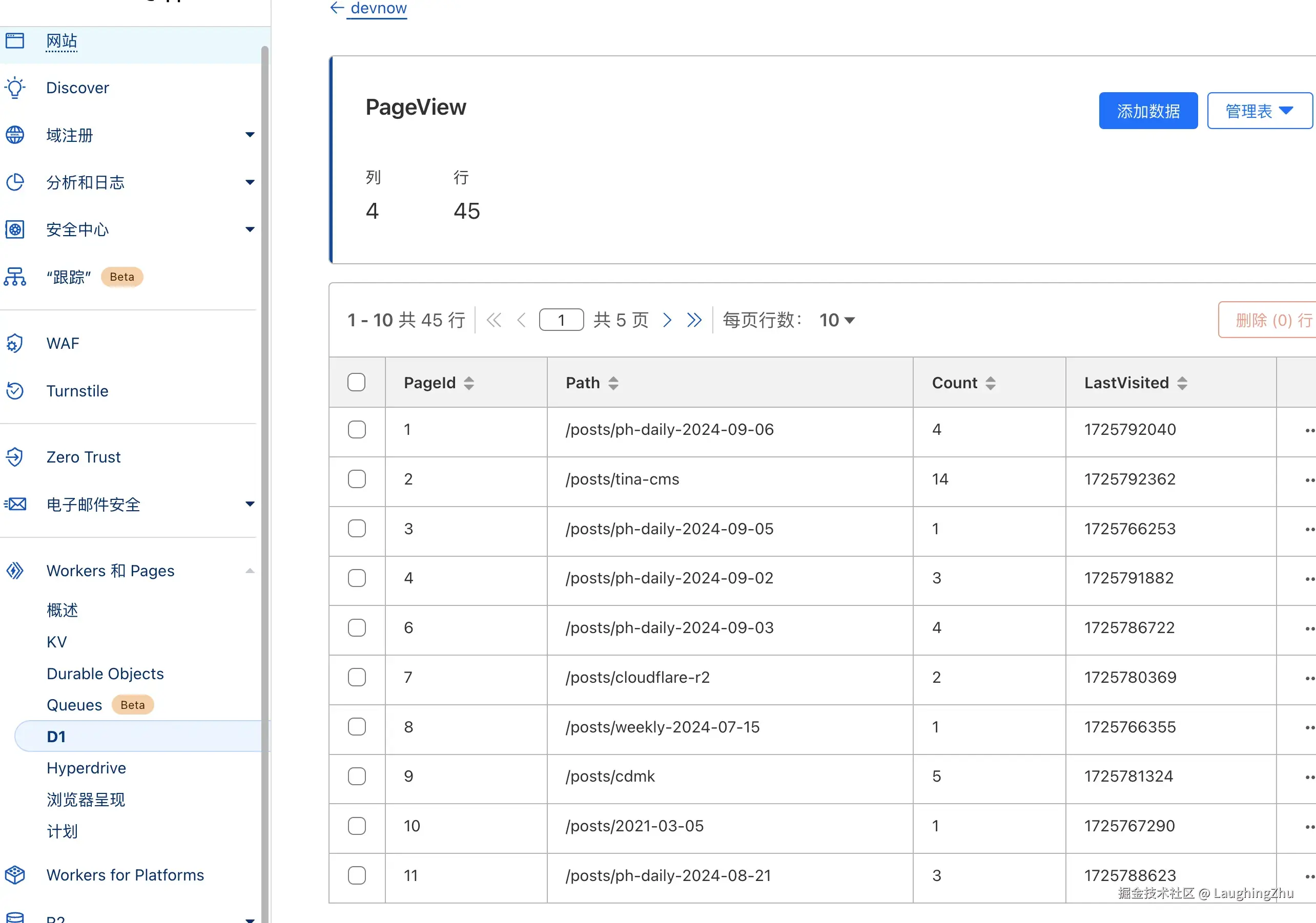Click the Discover lightbulb icon

[15, 88]
